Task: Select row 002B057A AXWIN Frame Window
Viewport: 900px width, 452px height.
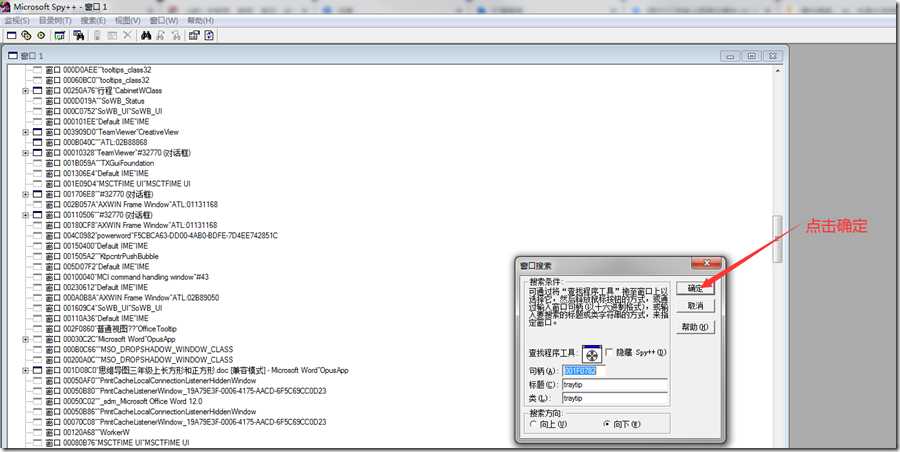Action: pyautogui.click(x=132, y=204)
